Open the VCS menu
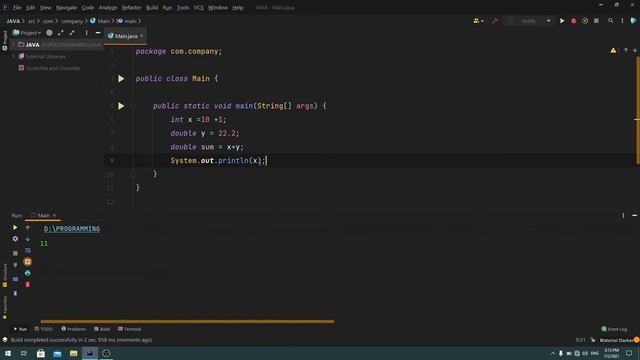The image size is (640, 360). (198, 7)
